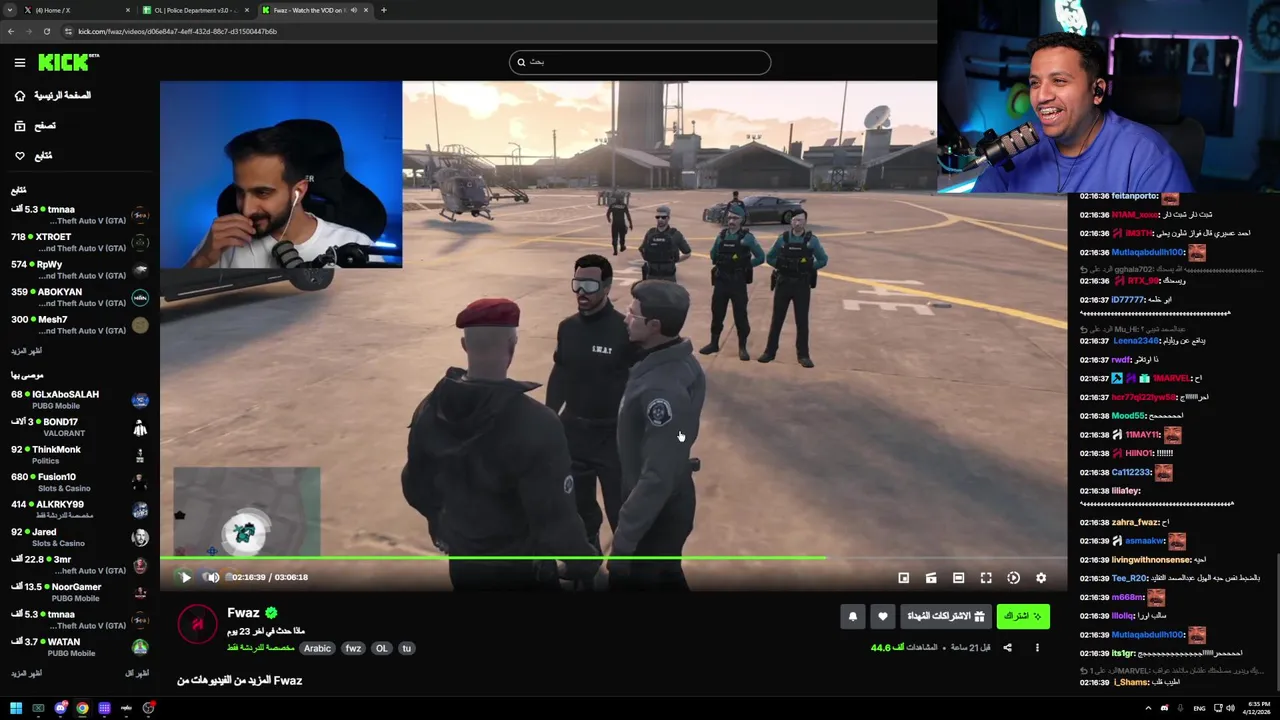This screenshot has height=720, width=1280.
Task: Open the taskbar clock and date
Action: [x=1257, y=708]
